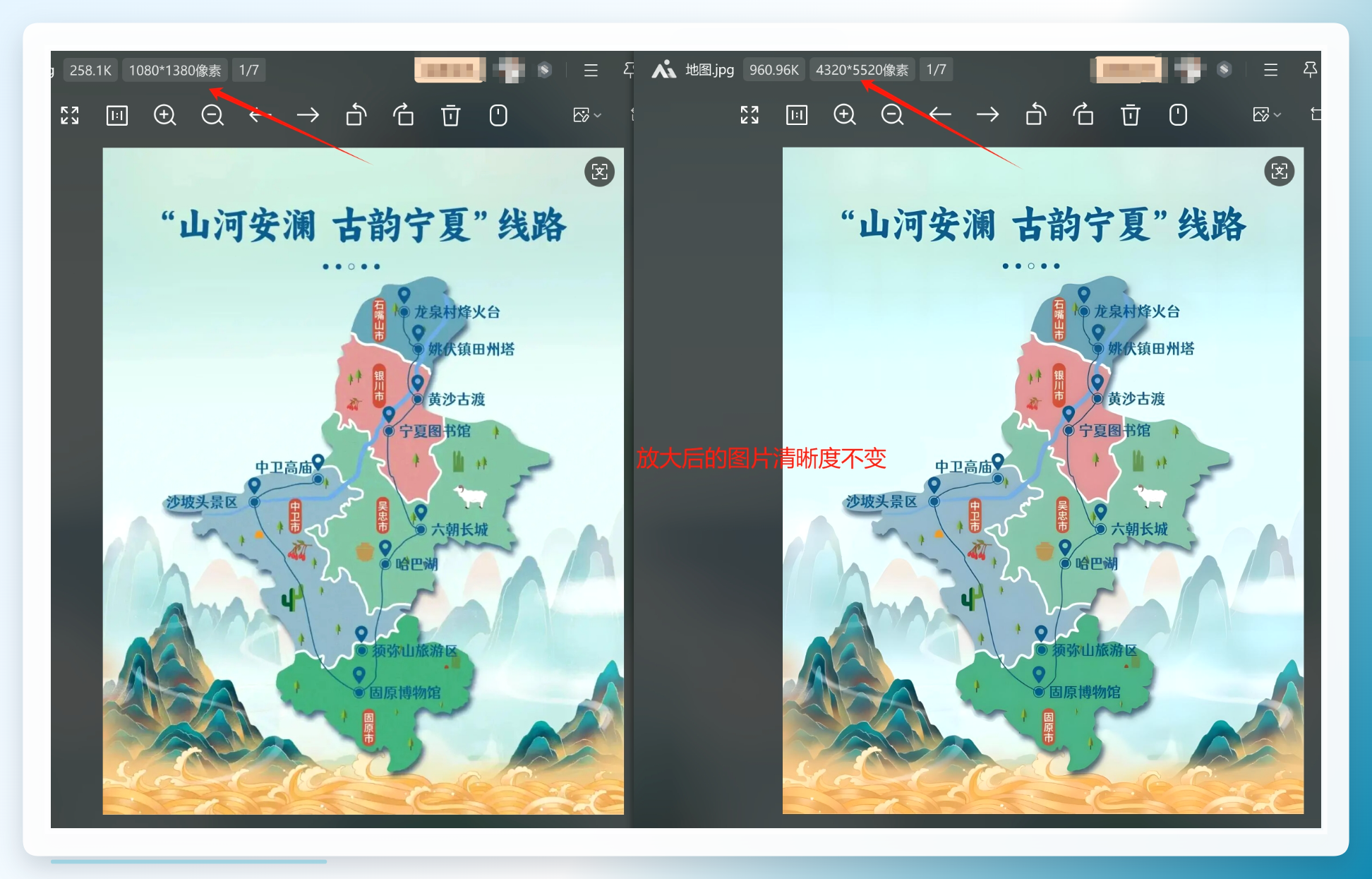
Task: Click text recognition icon on left map image
Action: click(x=600, y=172)
